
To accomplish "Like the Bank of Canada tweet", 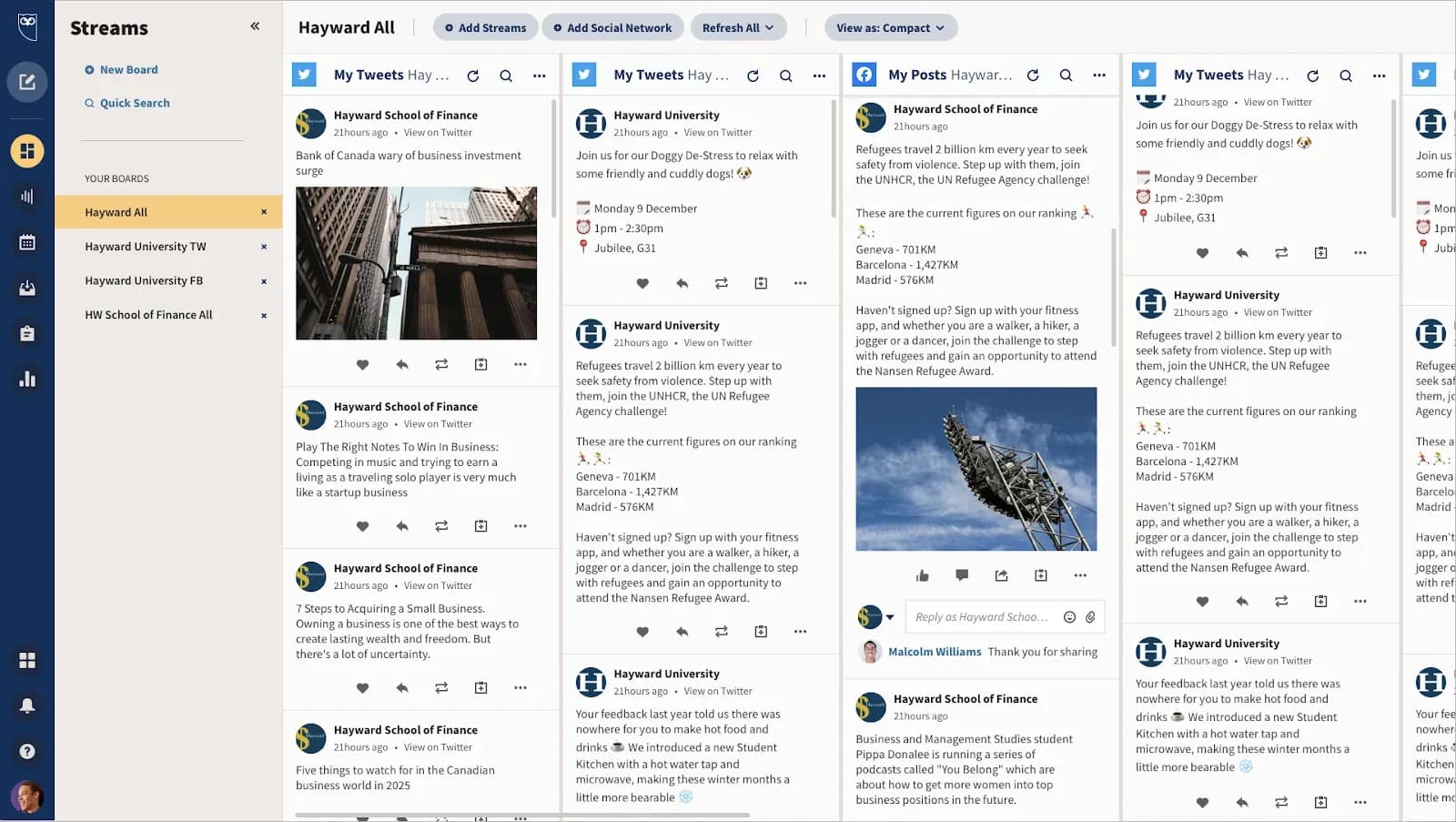I will pyautogui.click(x=362, y=364).
